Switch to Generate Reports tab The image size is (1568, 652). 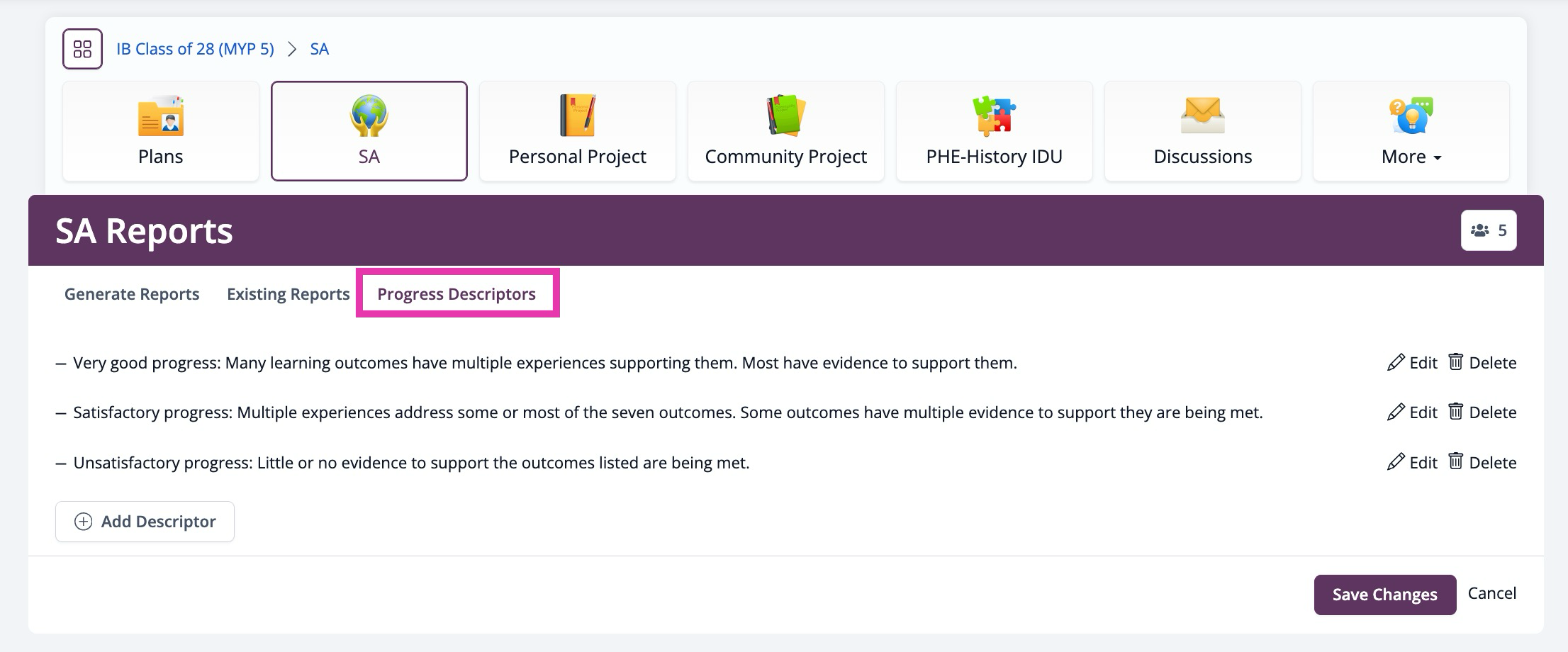pos(132,294)
